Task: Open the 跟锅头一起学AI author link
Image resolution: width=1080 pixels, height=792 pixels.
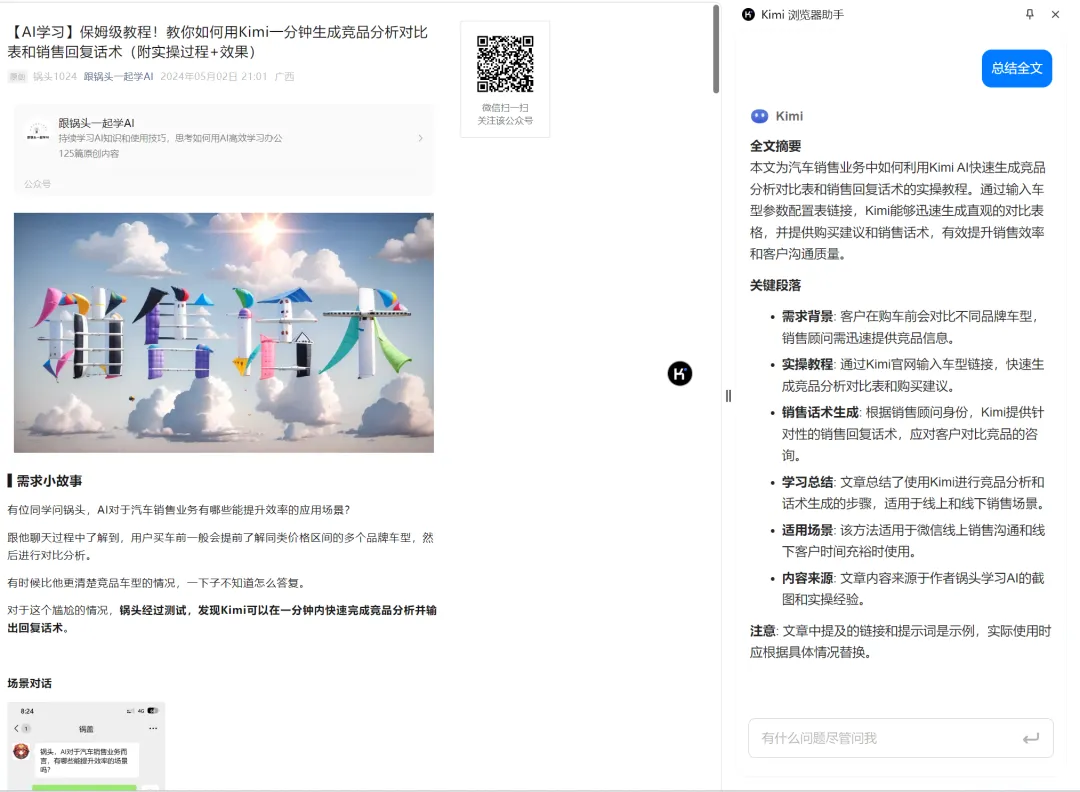Action: click(x=118, y=77)
